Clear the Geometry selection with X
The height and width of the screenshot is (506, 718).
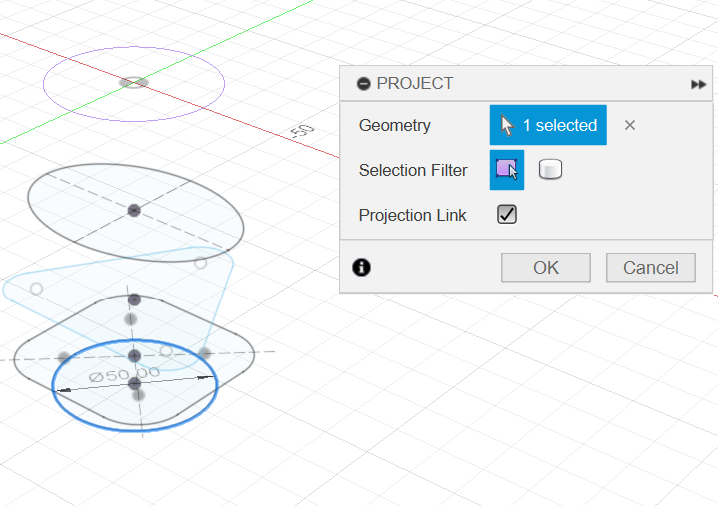coord(629,125)
